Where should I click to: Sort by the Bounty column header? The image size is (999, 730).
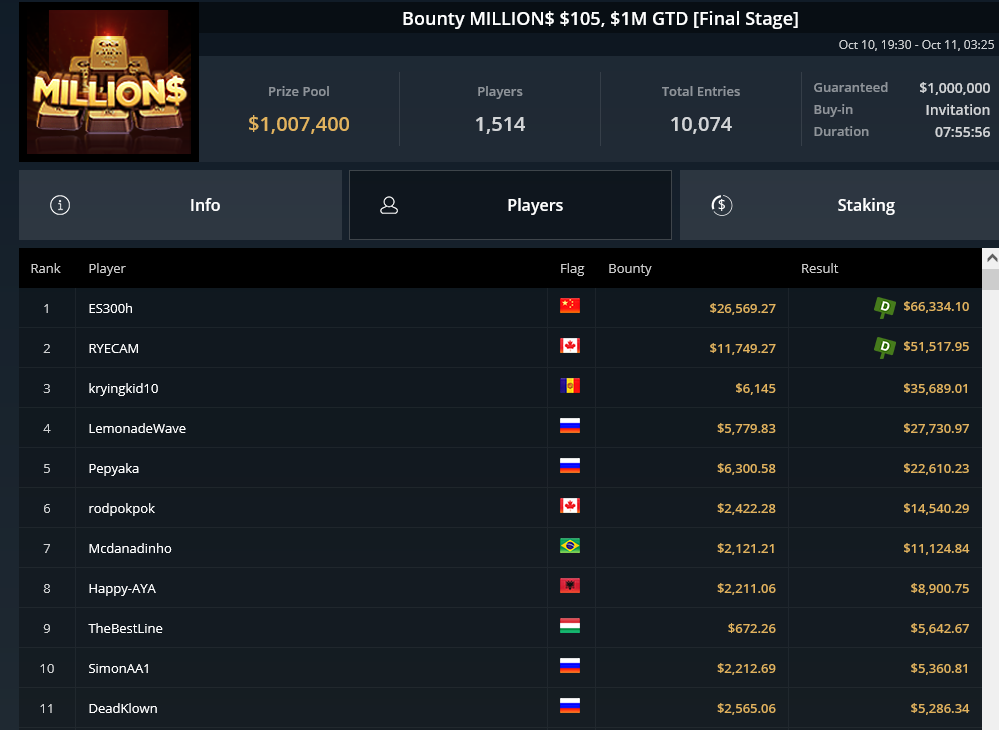[629, 268]
